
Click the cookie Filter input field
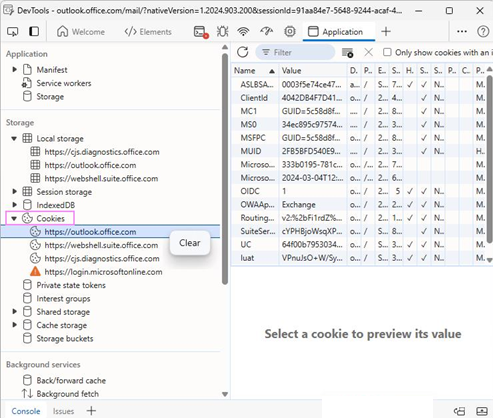[295, 52]
